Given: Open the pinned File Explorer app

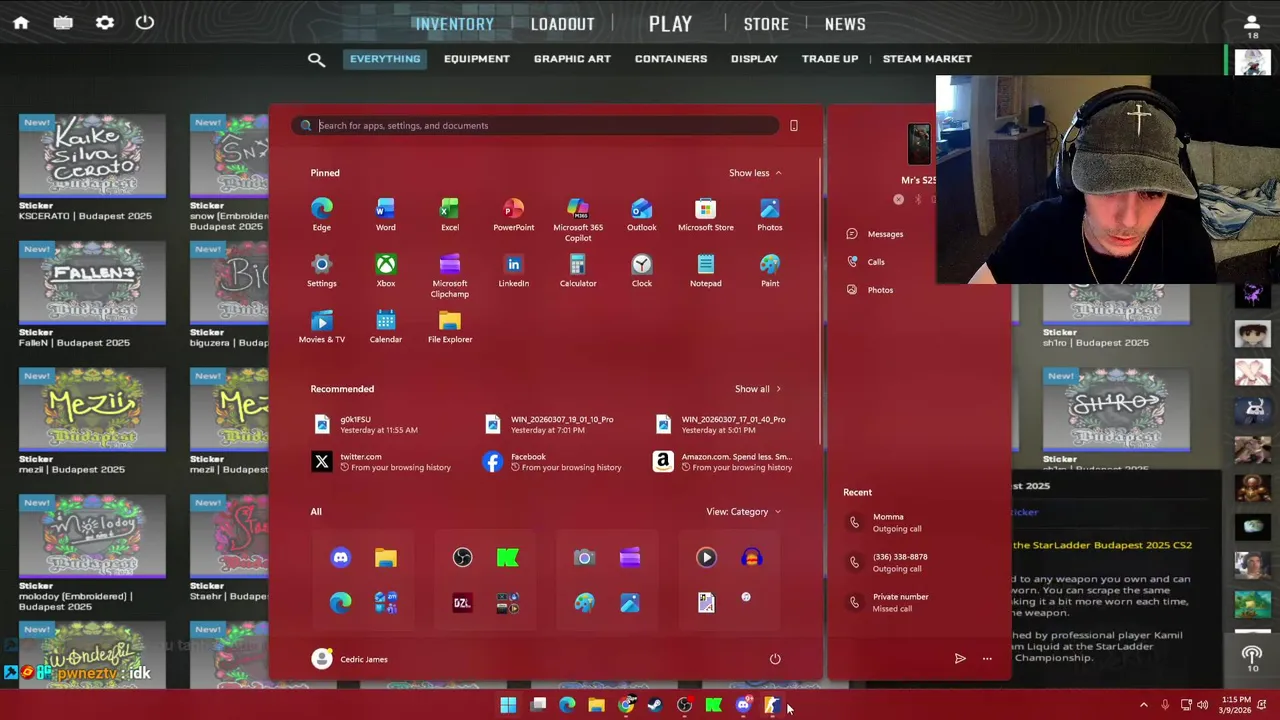Looking at the screenshot, I should point(450,326).
